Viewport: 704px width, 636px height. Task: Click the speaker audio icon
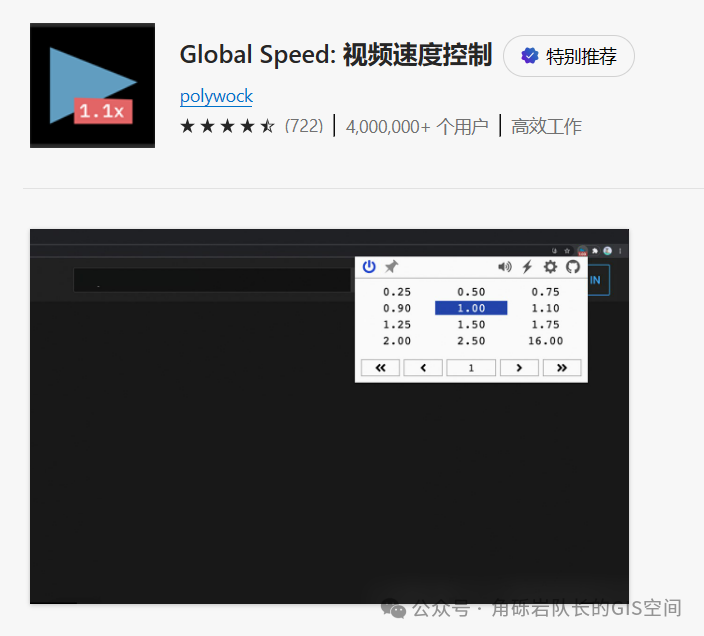tap(505, 267)
